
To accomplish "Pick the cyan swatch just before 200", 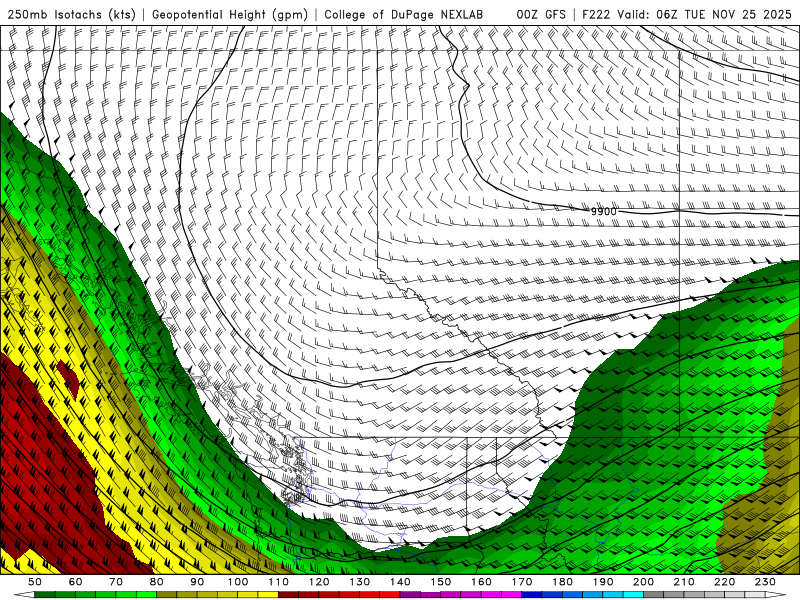I will 633,595.
